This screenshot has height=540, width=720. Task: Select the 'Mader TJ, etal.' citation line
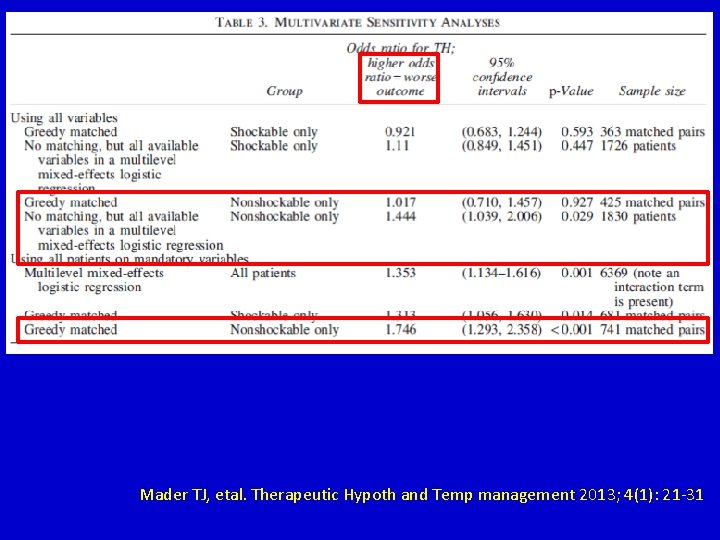(422, 495)
